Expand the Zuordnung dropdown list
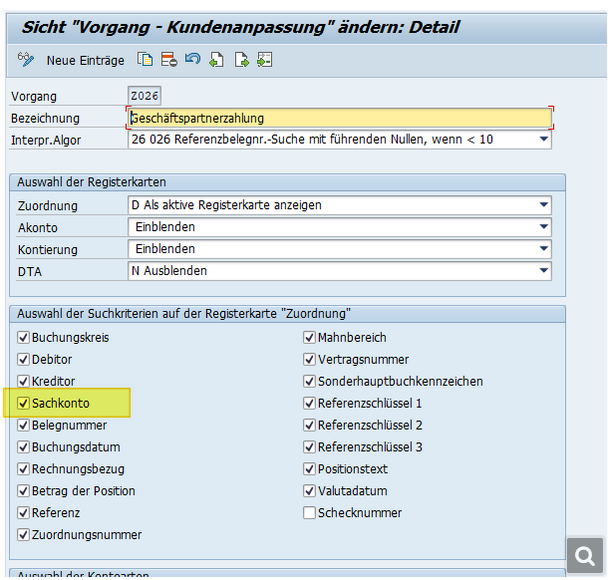This screenshot has height=580, width=611. pos(544,205)
